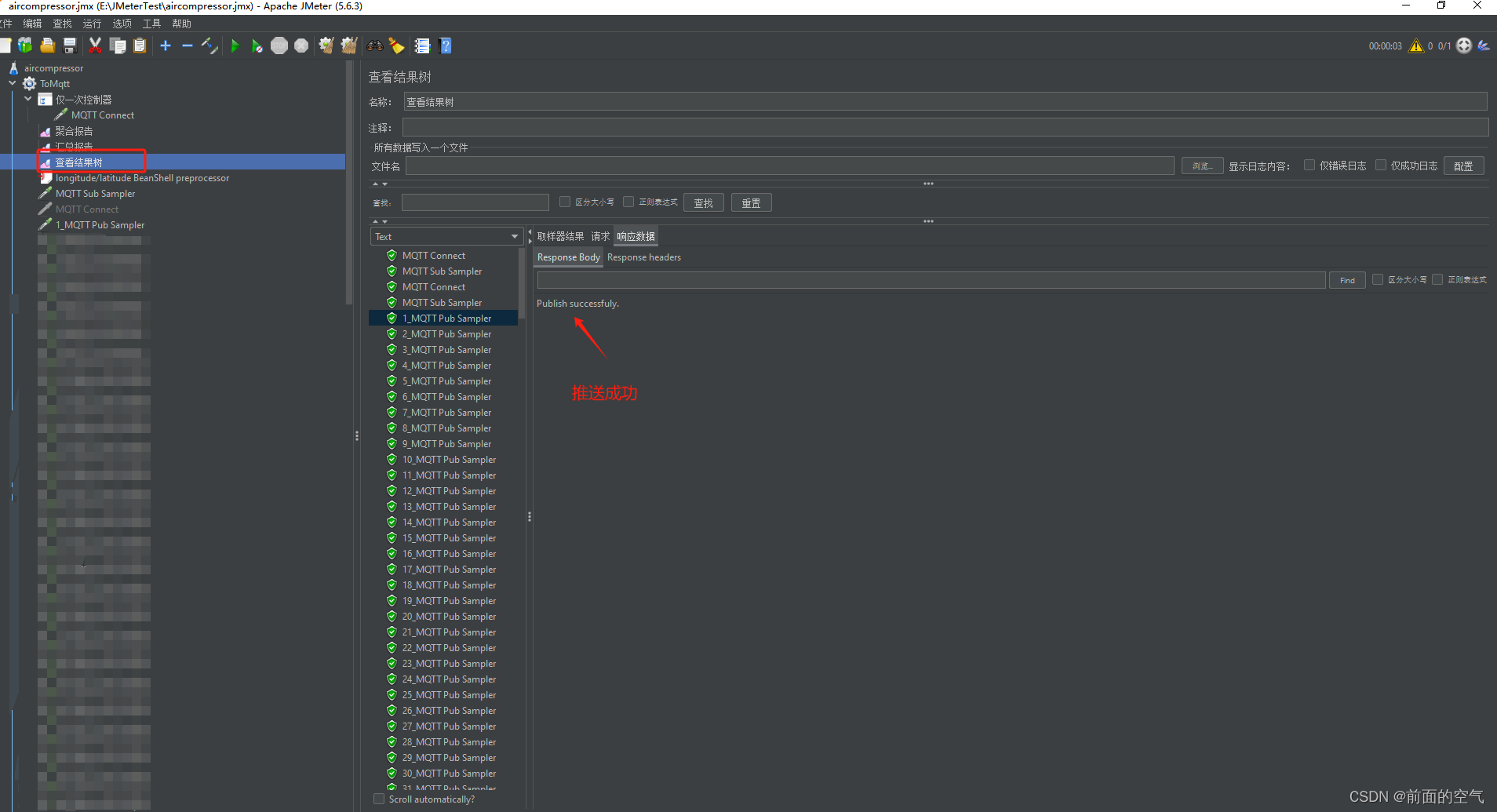The image size is (1497, 812).
Task: Click the Open file folder icon
Action: click(48, 46)
